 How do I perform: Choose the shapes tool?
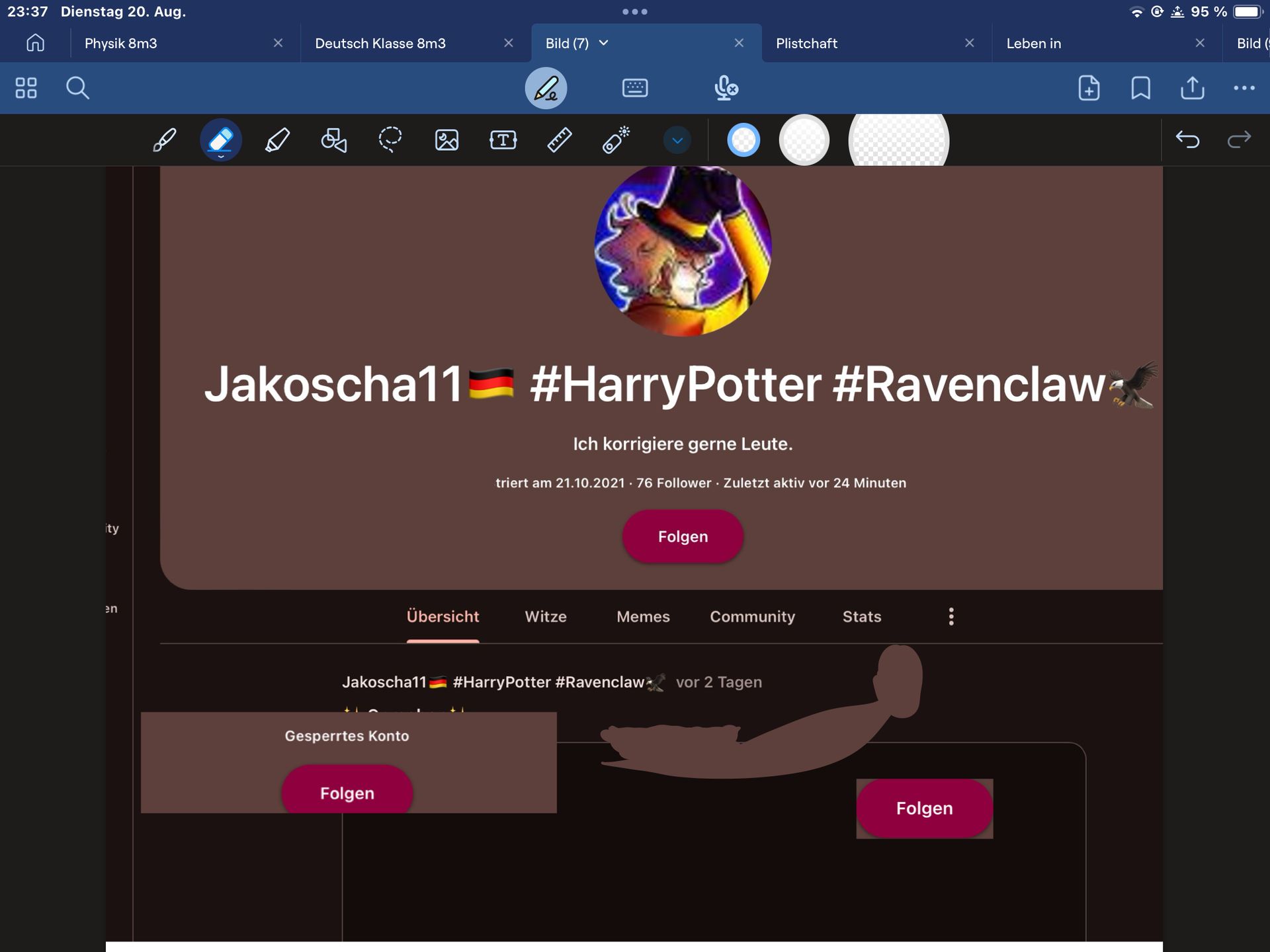(334, 140)
